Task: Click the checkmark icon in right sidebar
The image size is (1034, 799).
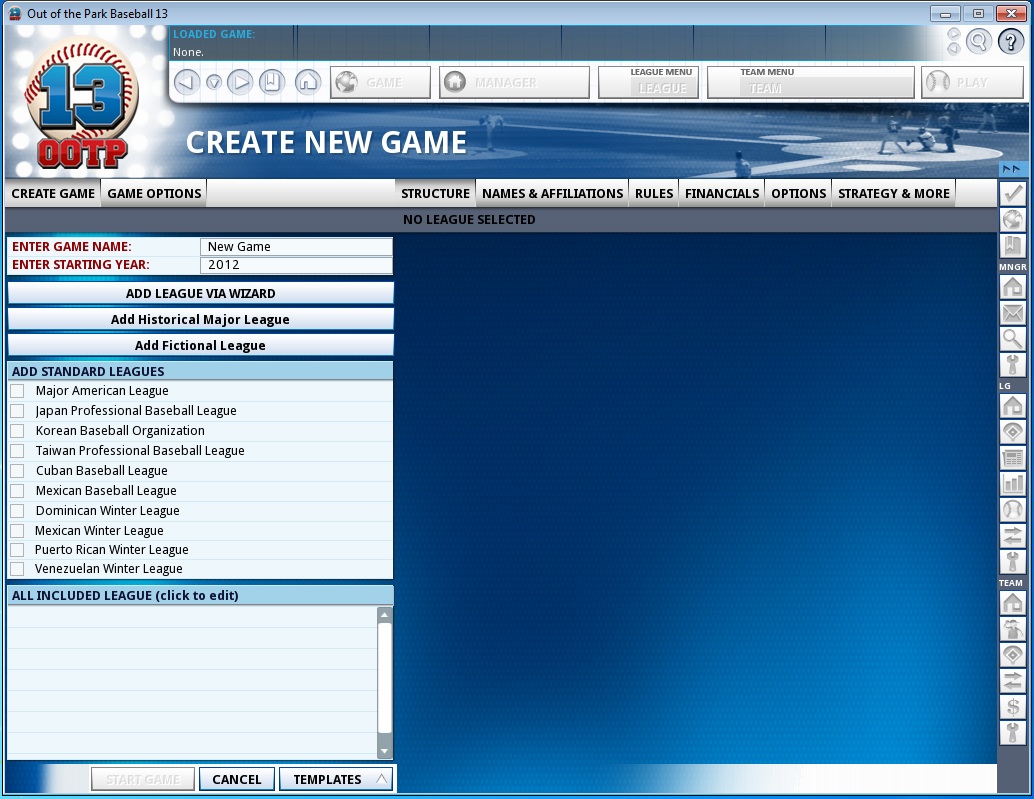Action: pos(1012,194)
